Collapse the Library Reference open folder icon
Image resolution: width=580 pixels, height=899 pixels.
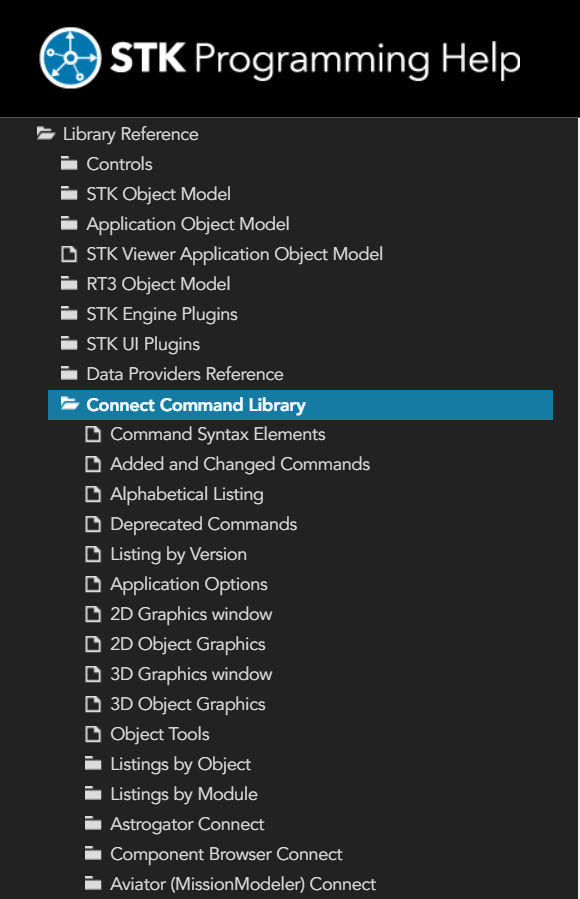pos(45,134)
